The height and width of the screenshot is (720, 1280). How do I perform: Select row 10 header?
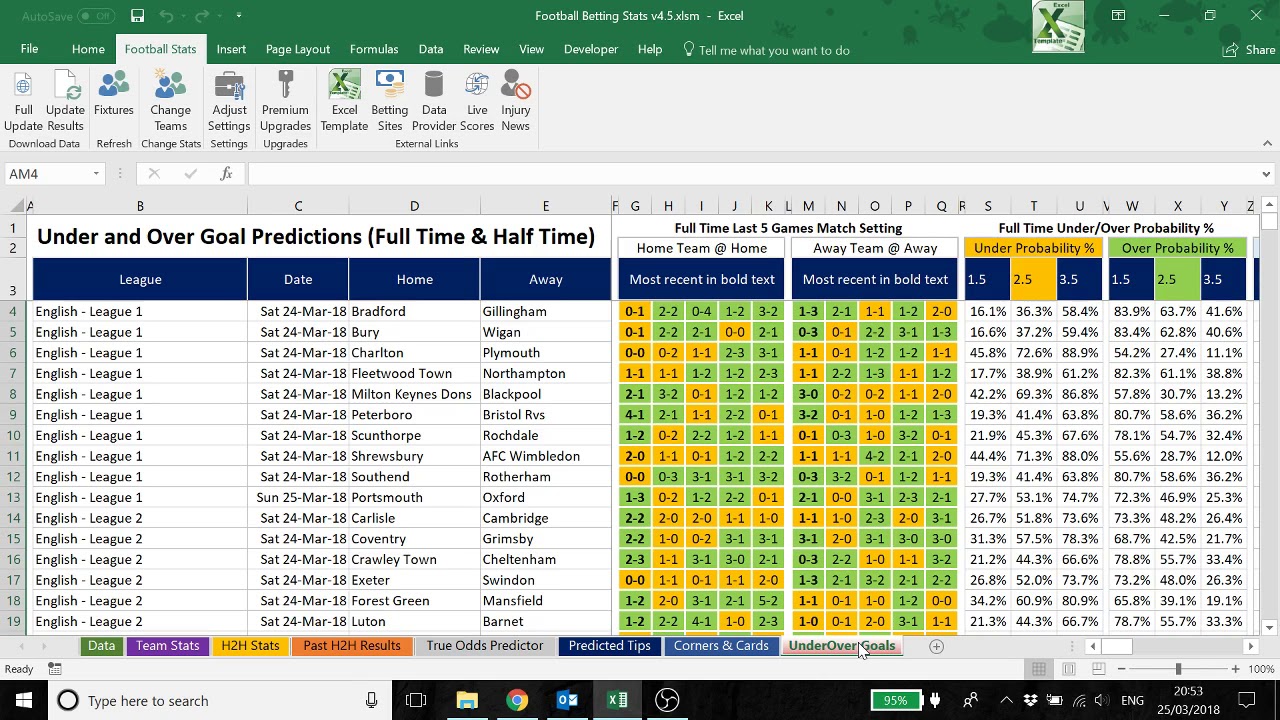(14, 435)
